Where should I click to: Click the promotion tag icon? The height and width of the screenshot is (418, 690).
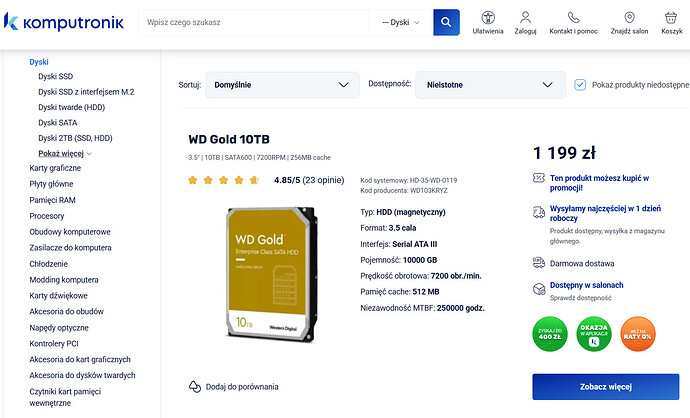coord(539,178)
